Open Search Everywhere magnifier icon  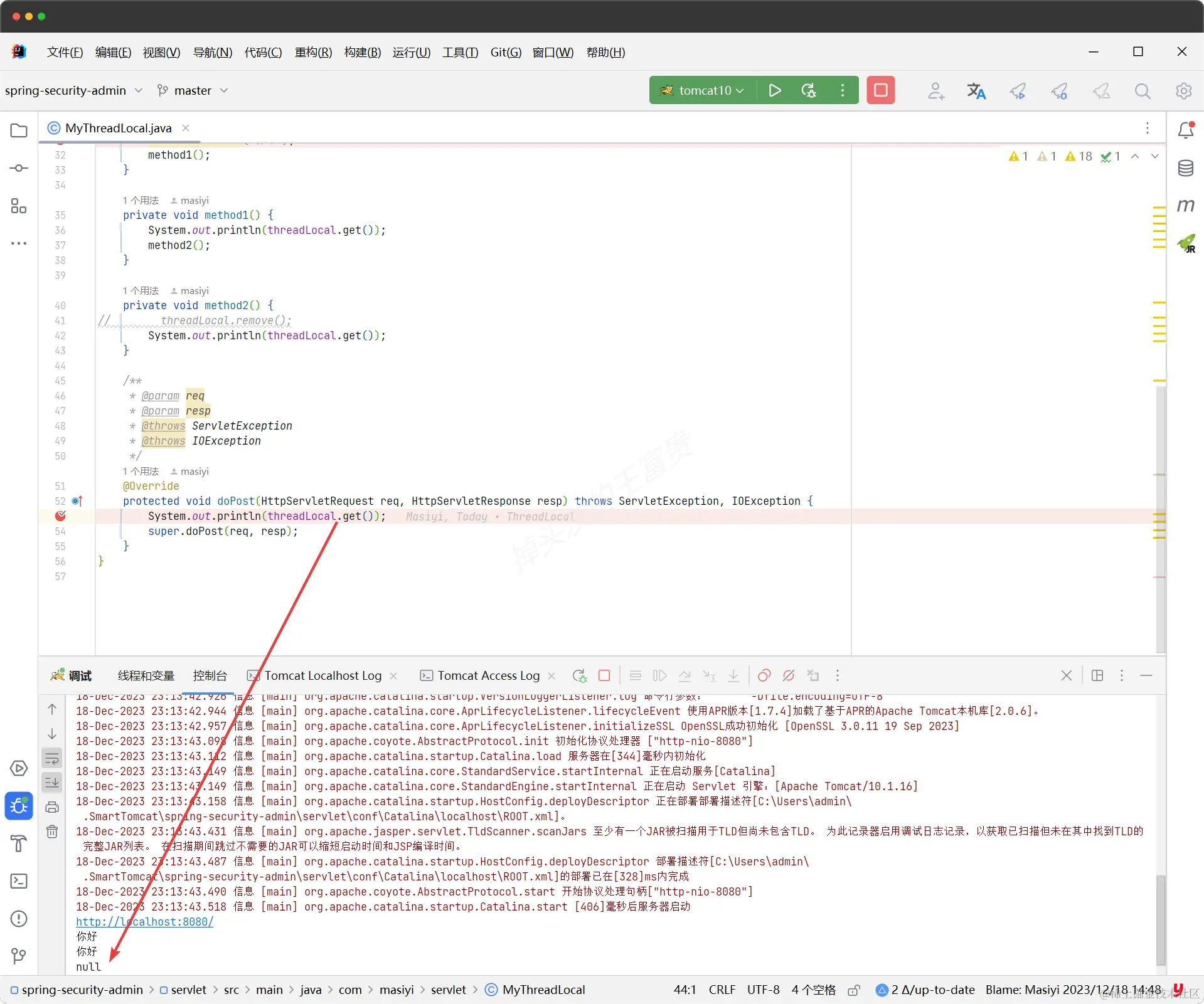1143,91
